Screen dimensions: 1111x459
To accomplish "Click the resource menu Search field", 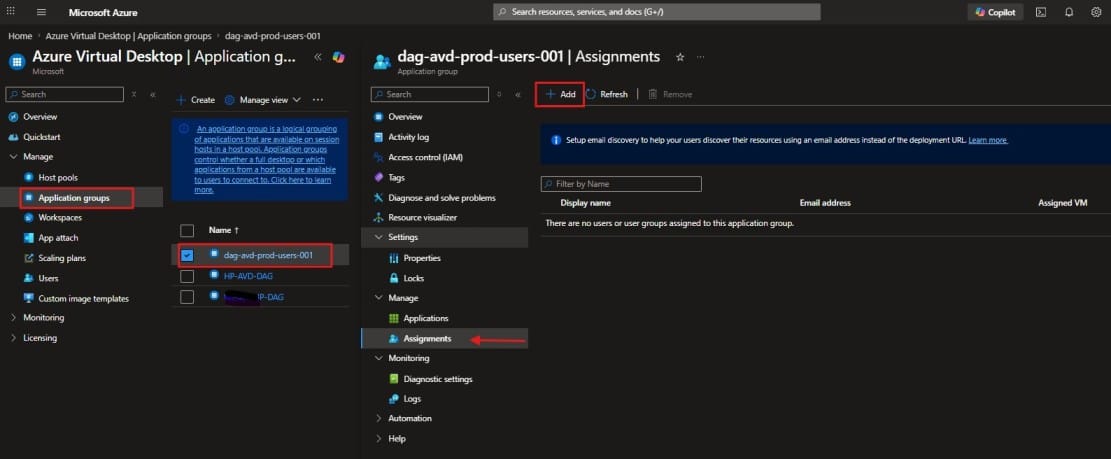I will pos(430,94).
